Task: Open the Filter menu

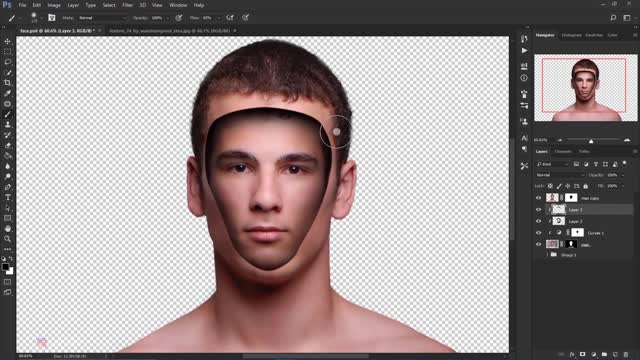Action: [127, 5]
